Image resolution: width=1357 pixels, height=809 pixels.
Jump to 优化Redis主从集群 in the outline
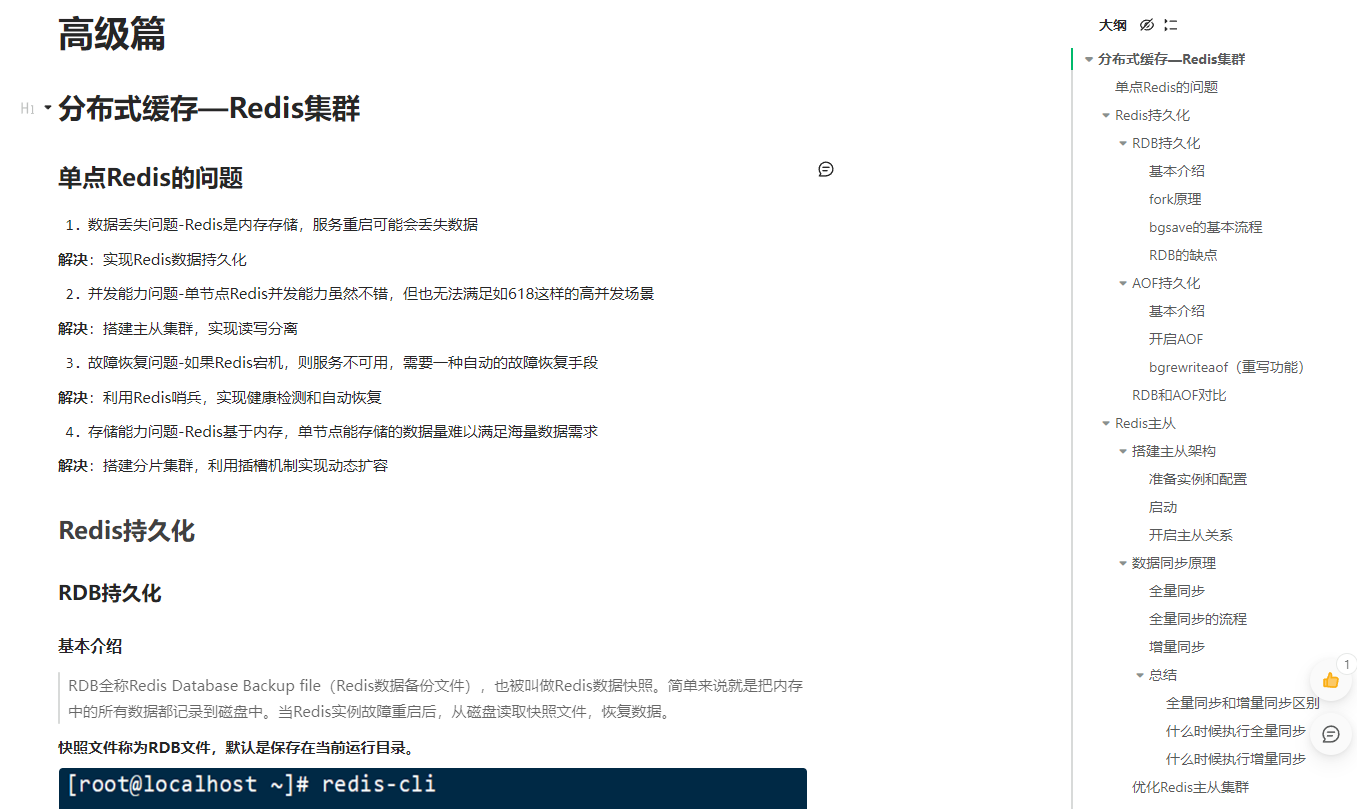point(1190,787)
